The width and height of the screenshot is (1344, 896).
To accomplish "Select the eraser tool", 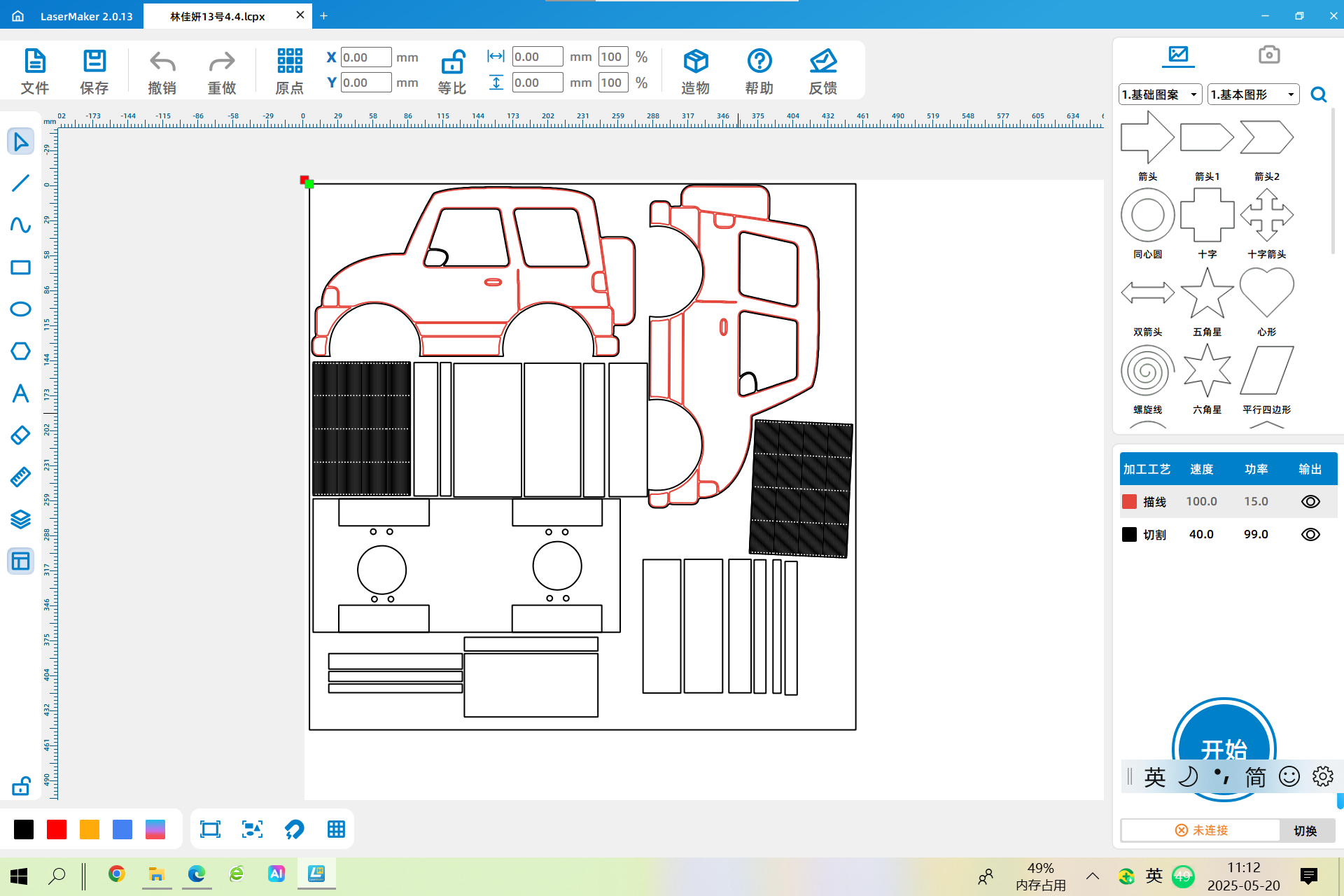I will pyautogui.click(x=21, y=435).
